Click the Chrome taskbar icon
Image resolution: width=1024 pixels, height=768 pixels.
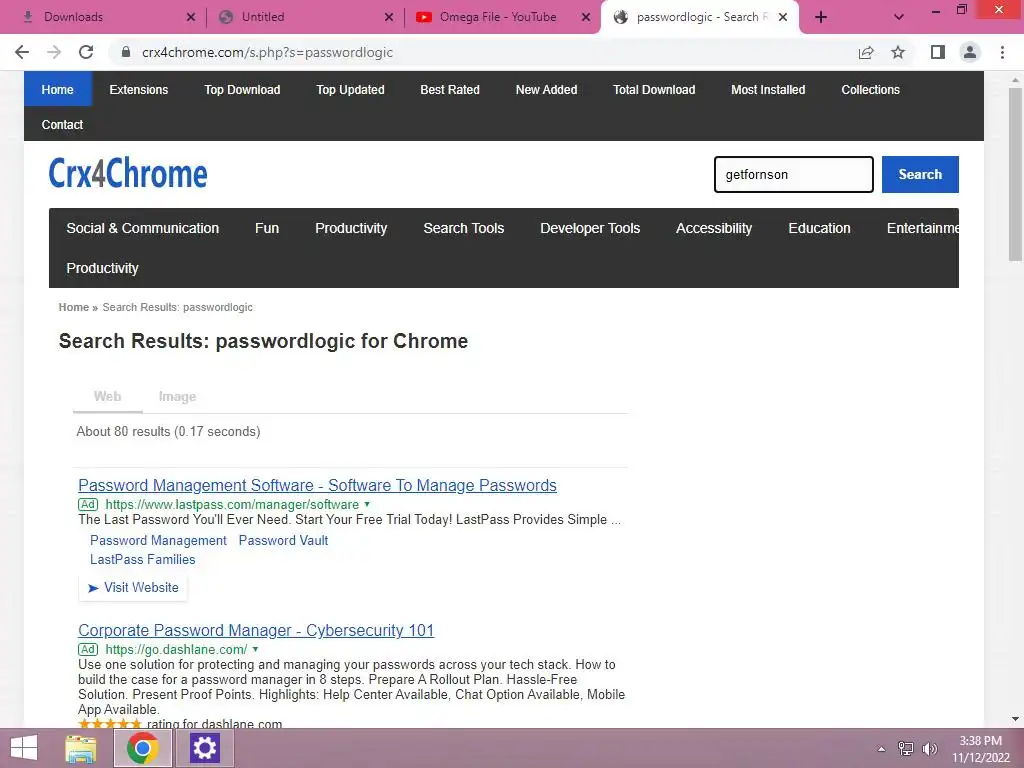click(142, 748)
